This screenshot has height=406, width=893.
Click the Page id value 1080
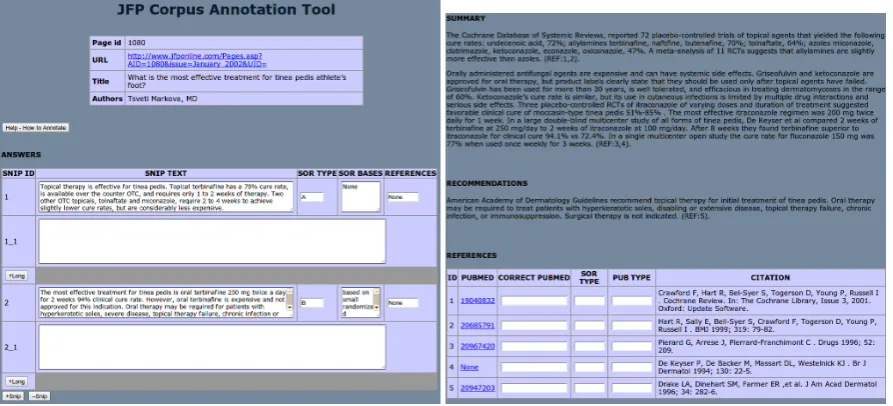point(136,43)
